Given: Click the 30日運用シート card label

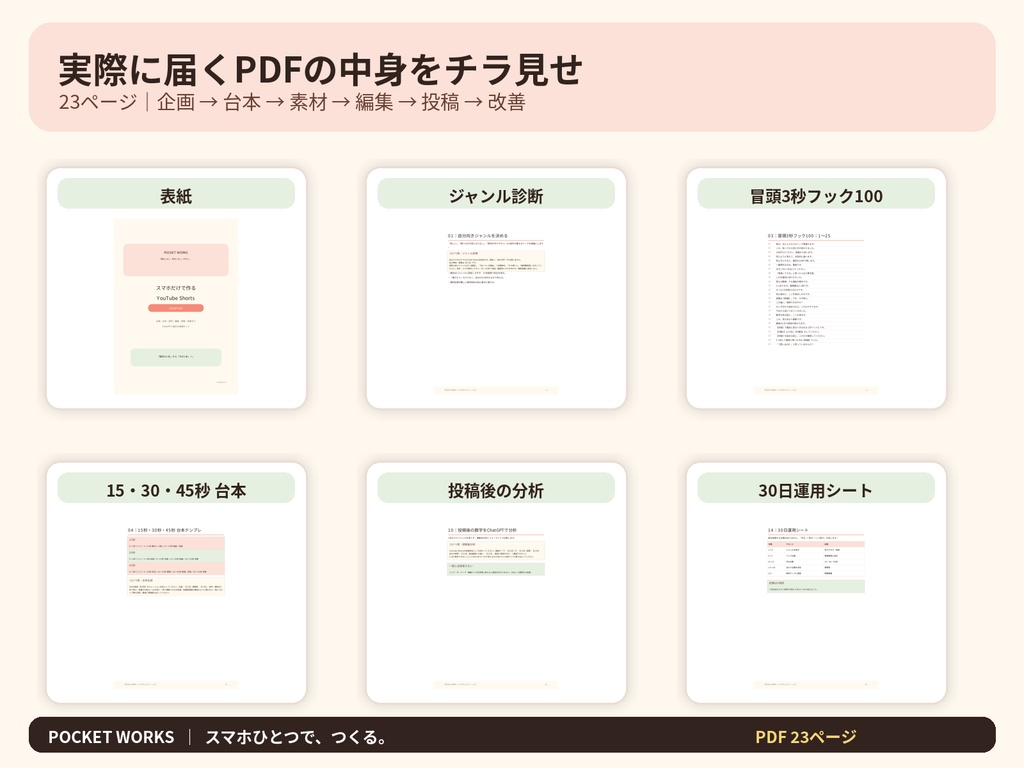Looking at the screenshot, I should tap(816, 490).
